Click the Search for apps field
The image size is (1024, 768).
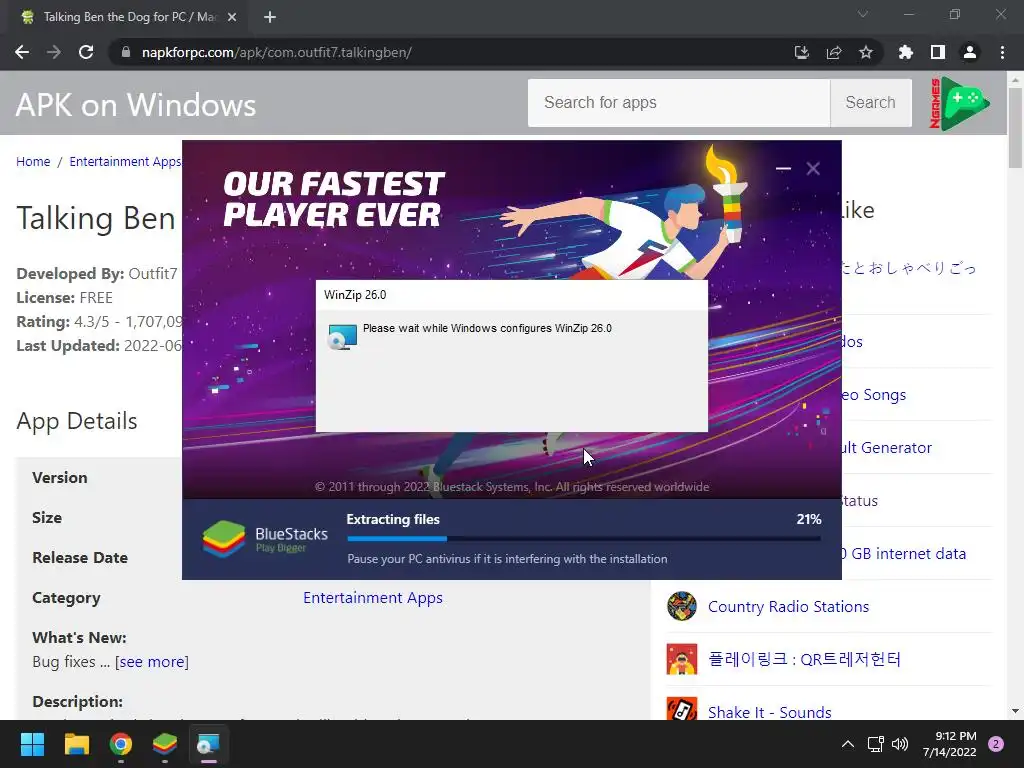click(x=679, y=103)
